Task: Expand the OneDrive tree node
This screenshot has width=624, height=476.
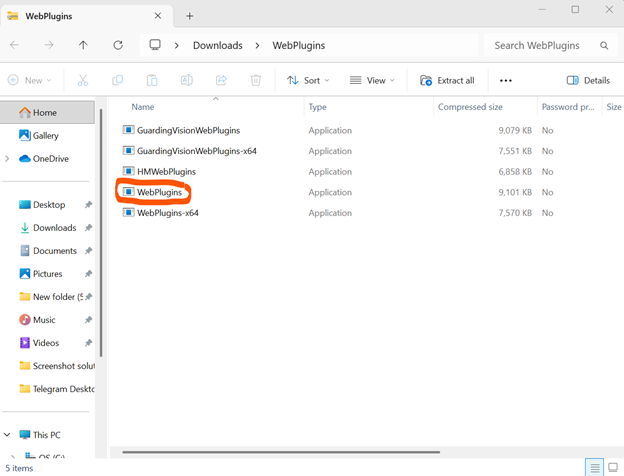Action: 7,159
